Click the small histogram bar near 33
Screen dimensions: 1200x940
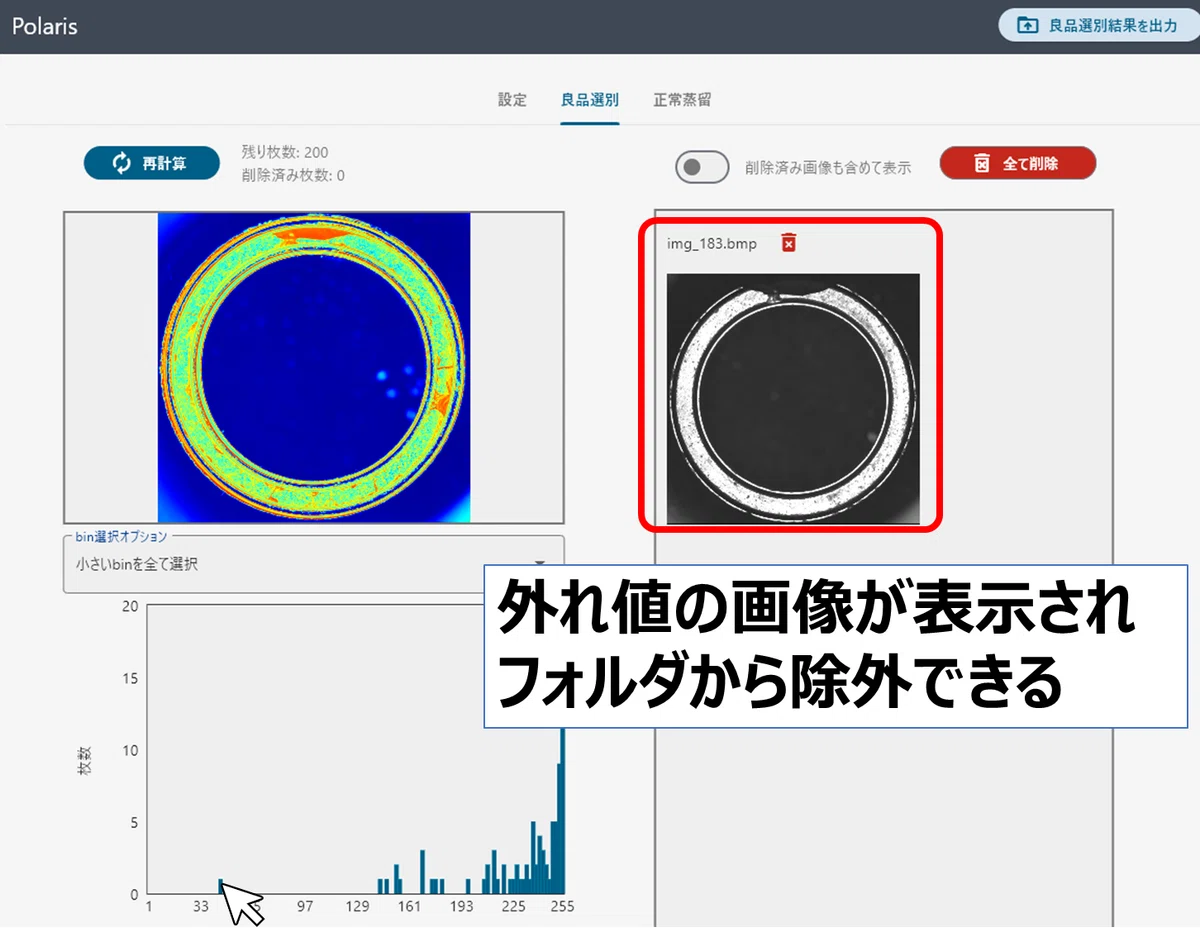[221, 886]
